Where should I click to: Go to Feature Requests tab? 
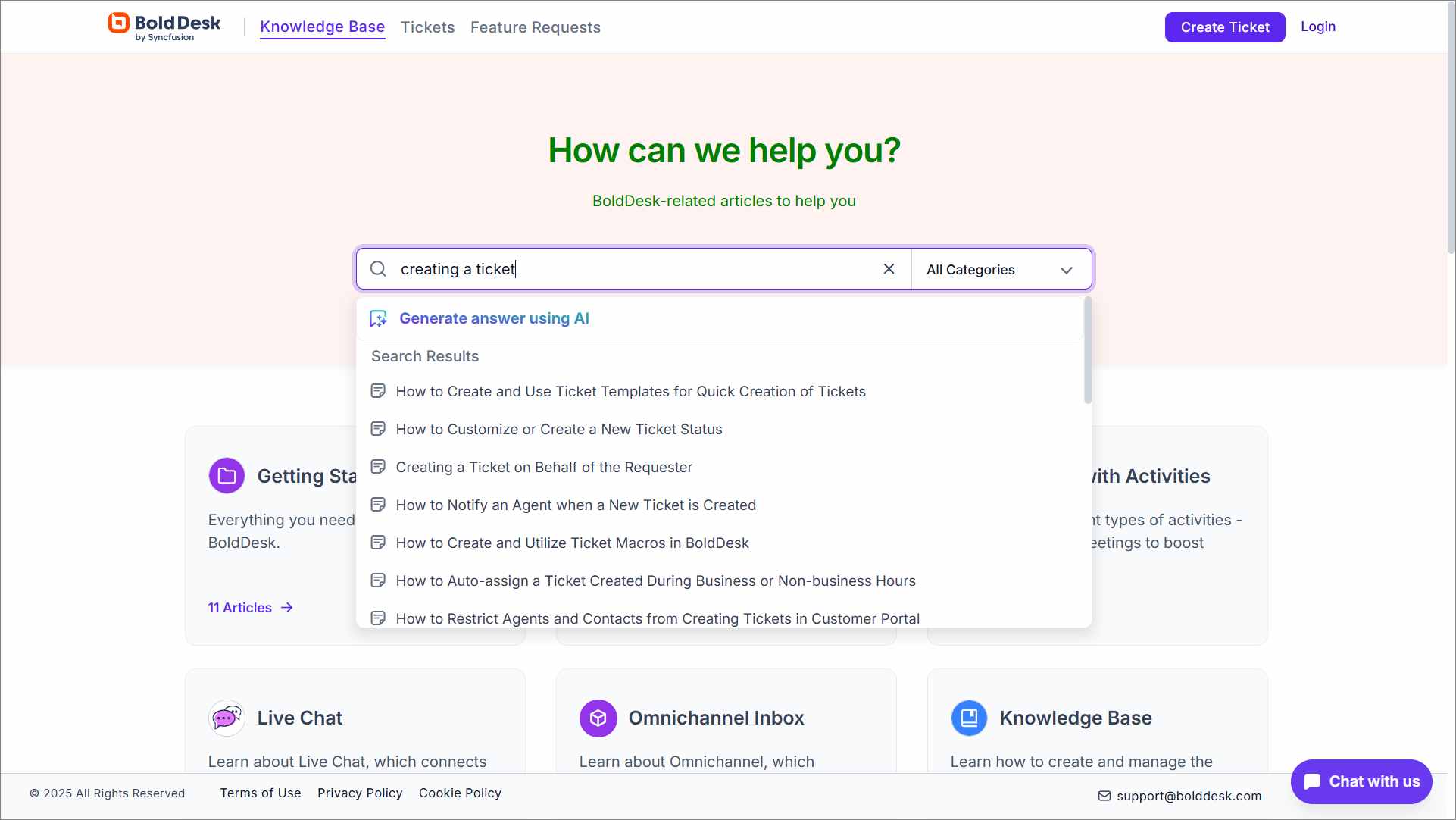[535, 27]
